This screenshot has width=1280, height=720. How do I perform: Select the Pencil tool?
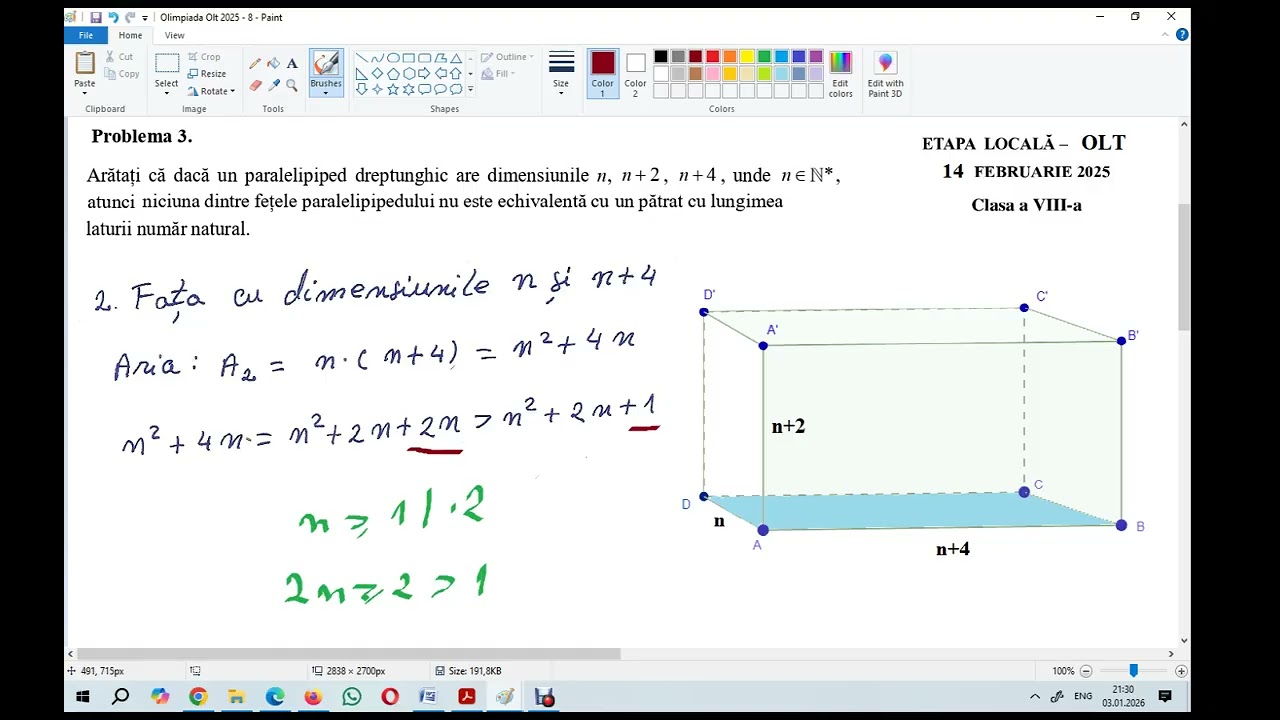click(255, 63)
